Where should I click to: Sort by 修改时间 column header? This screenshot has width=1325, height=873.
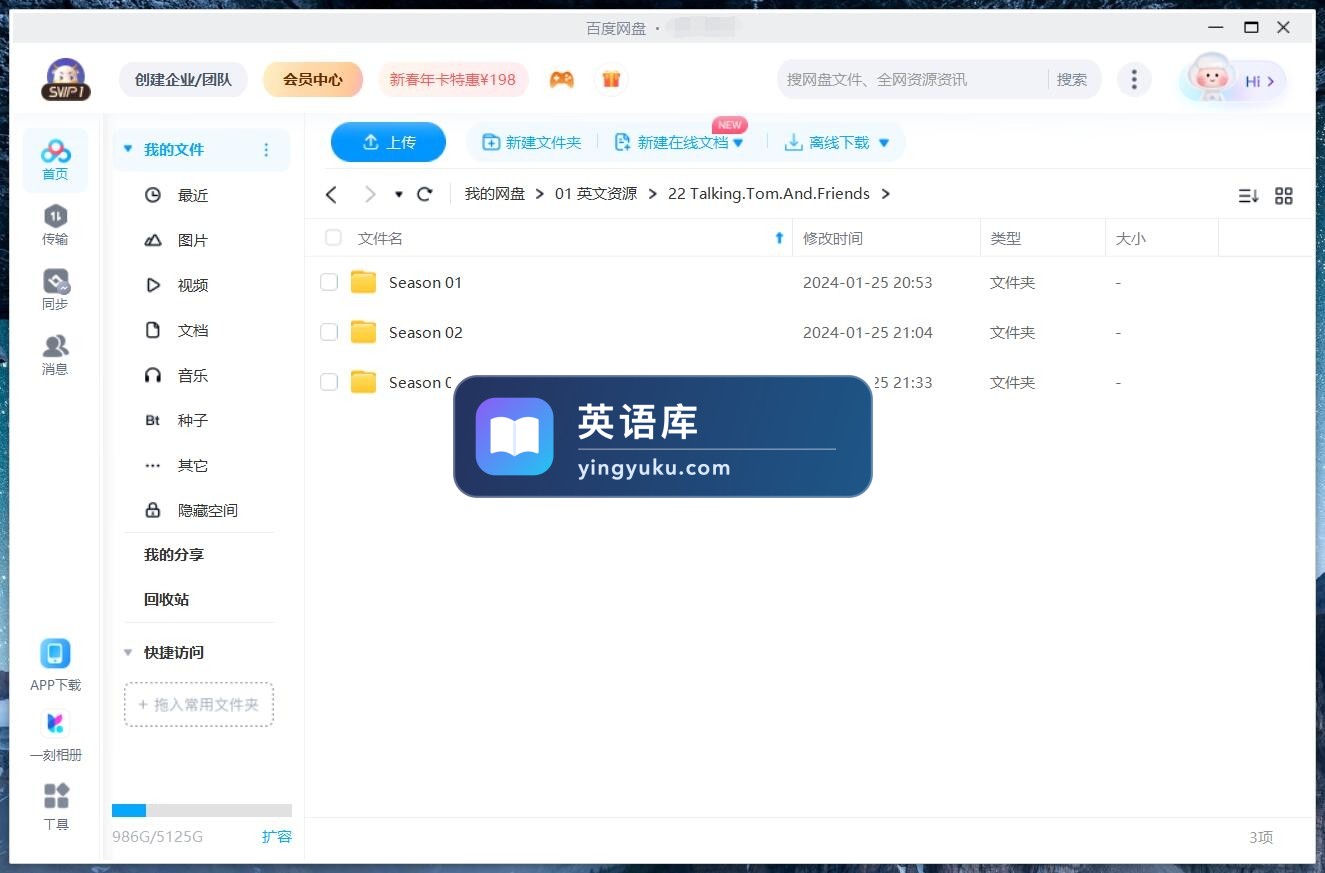coord(833,238)
